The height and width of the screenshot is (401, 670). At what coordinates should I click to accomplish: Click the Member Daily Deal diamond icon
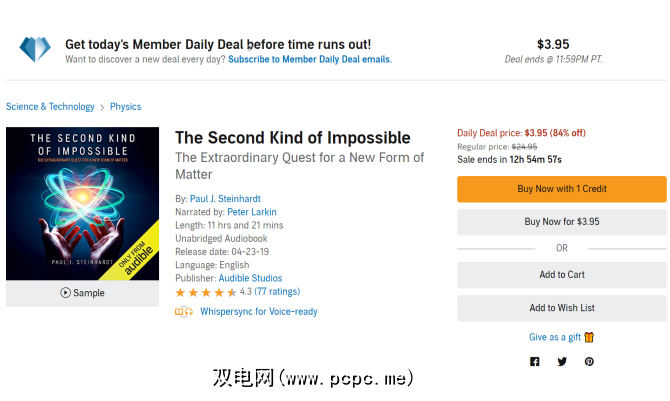click(x=35, y=48)
